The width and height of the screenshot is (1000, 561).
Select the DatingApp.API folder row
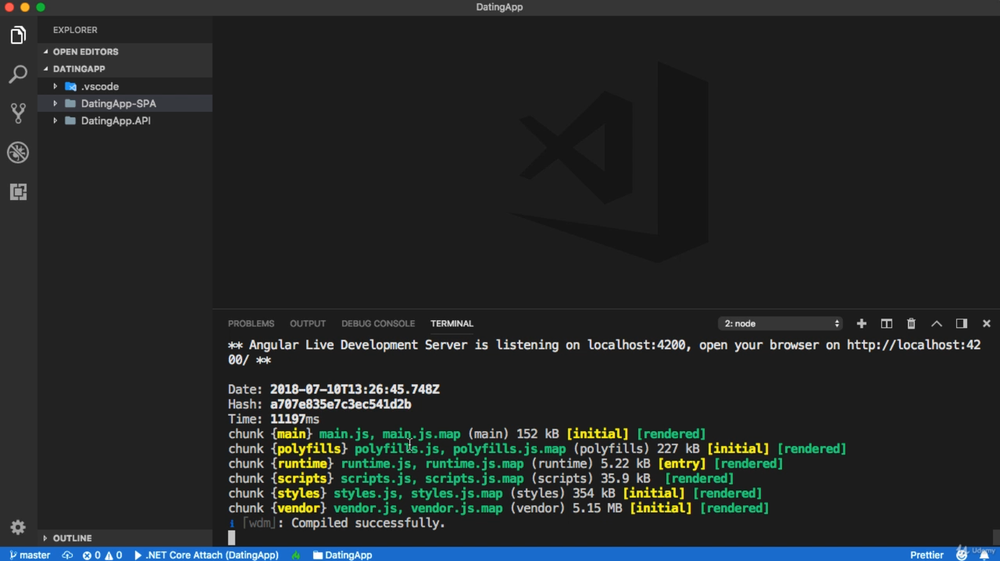tap(125, 120)
